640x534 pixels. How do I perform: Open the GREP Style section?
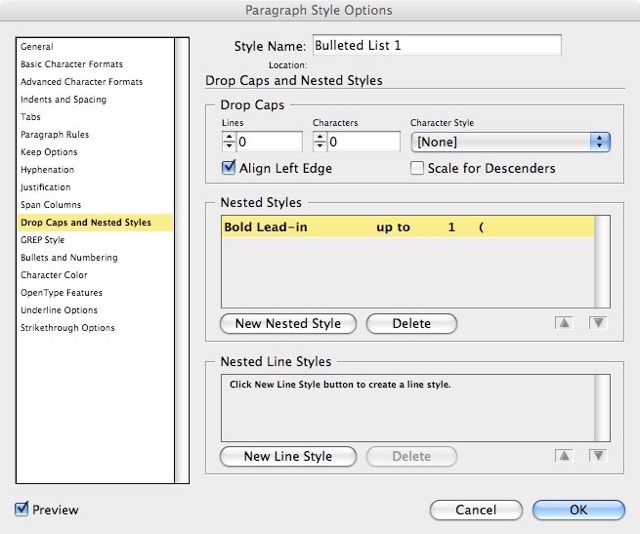[42, 240]
